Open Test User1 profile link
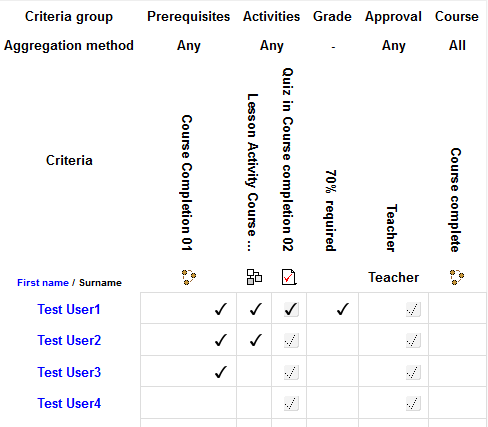Screen dimensions: 488x427 (x=69, y=309)
